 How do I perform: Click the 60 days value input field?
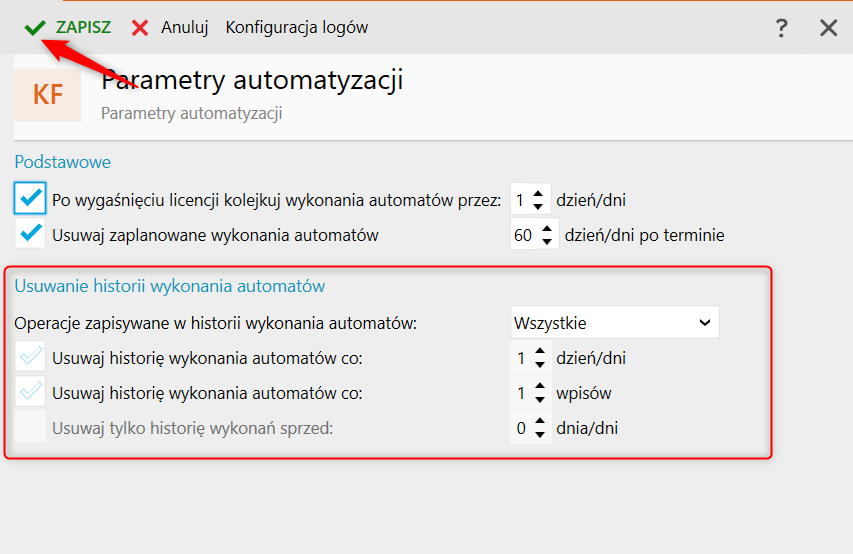click(523, 236)
